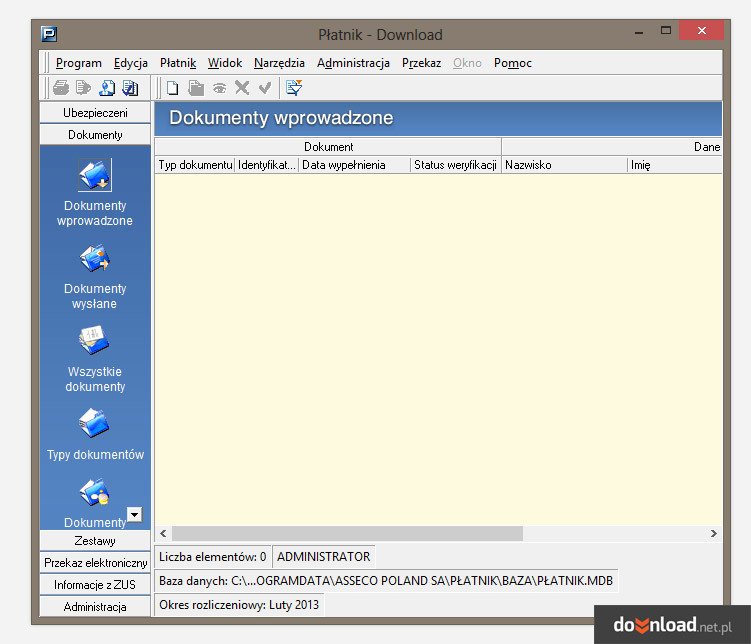
Task: Open the Edycja menu
Action: point(130,63)
